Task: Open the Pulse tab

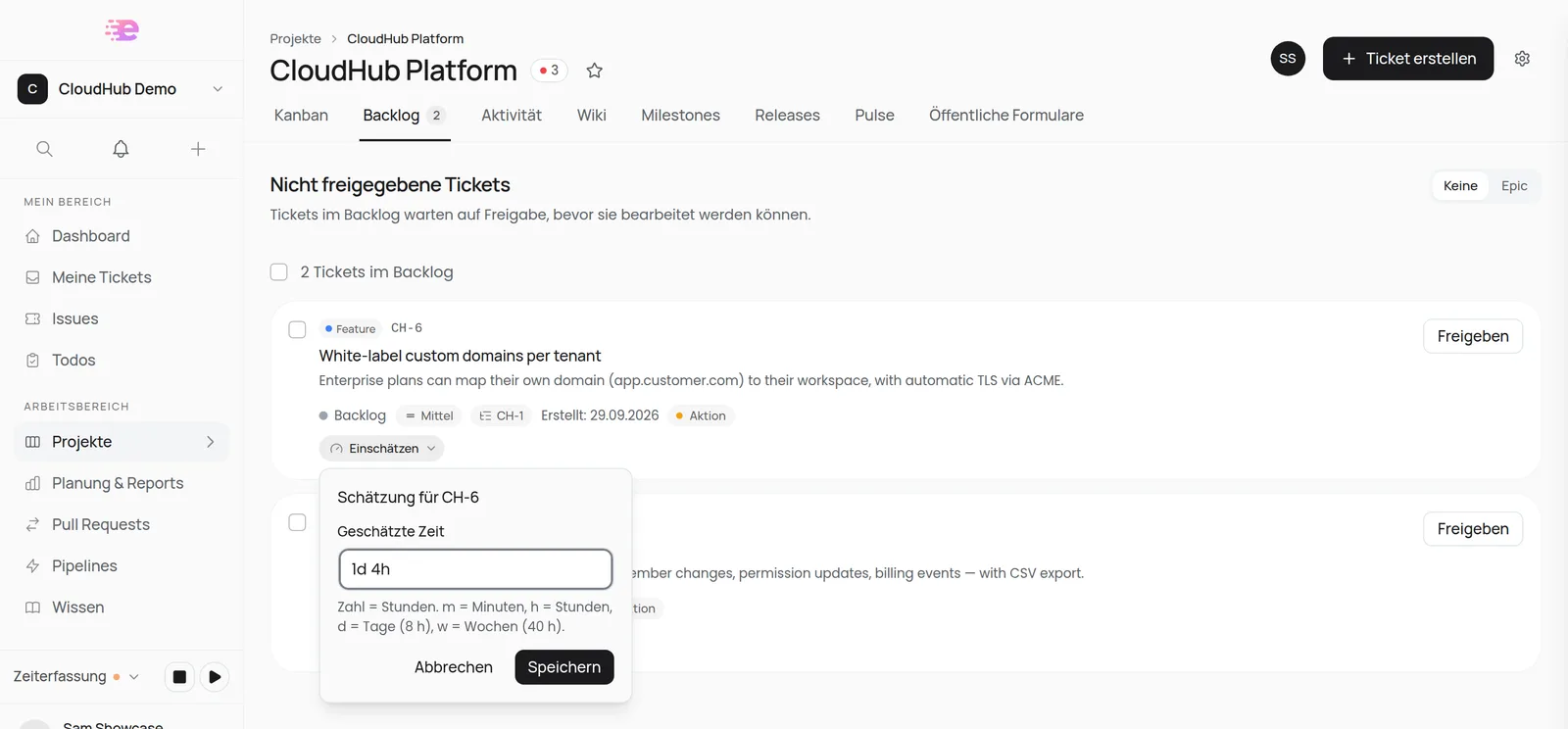Action: point(874,116)
